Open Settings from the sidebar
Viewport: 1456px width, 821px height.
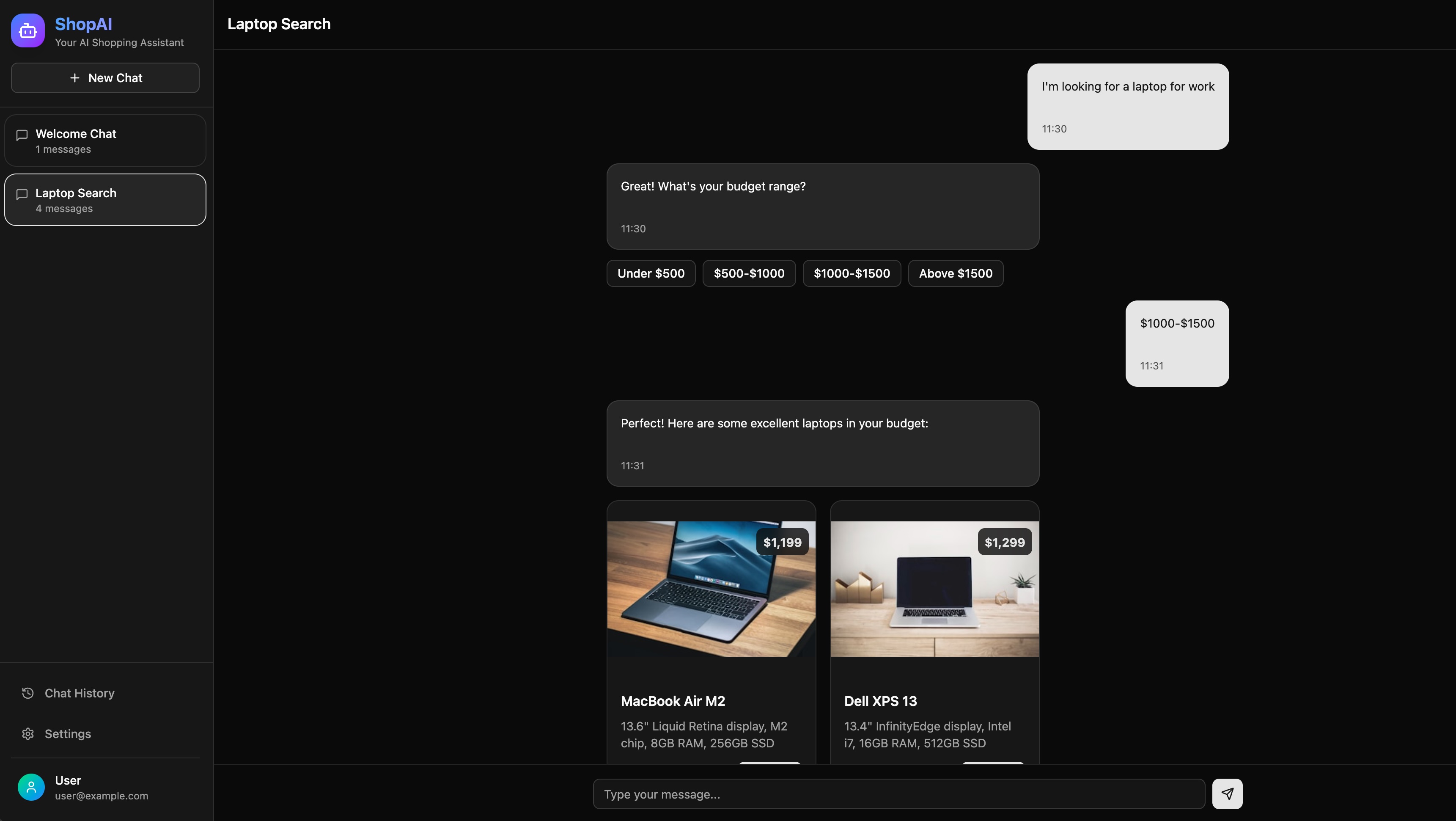coord(105,734)
